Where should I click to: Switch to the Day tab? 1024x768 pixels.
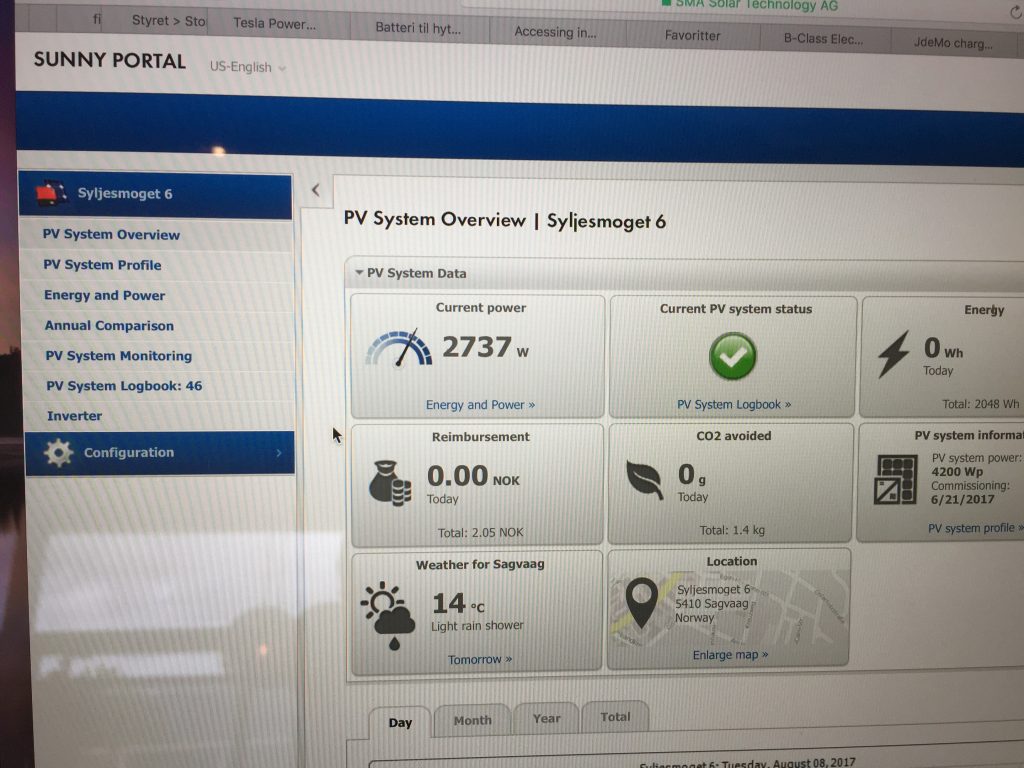tap(400, 722)
